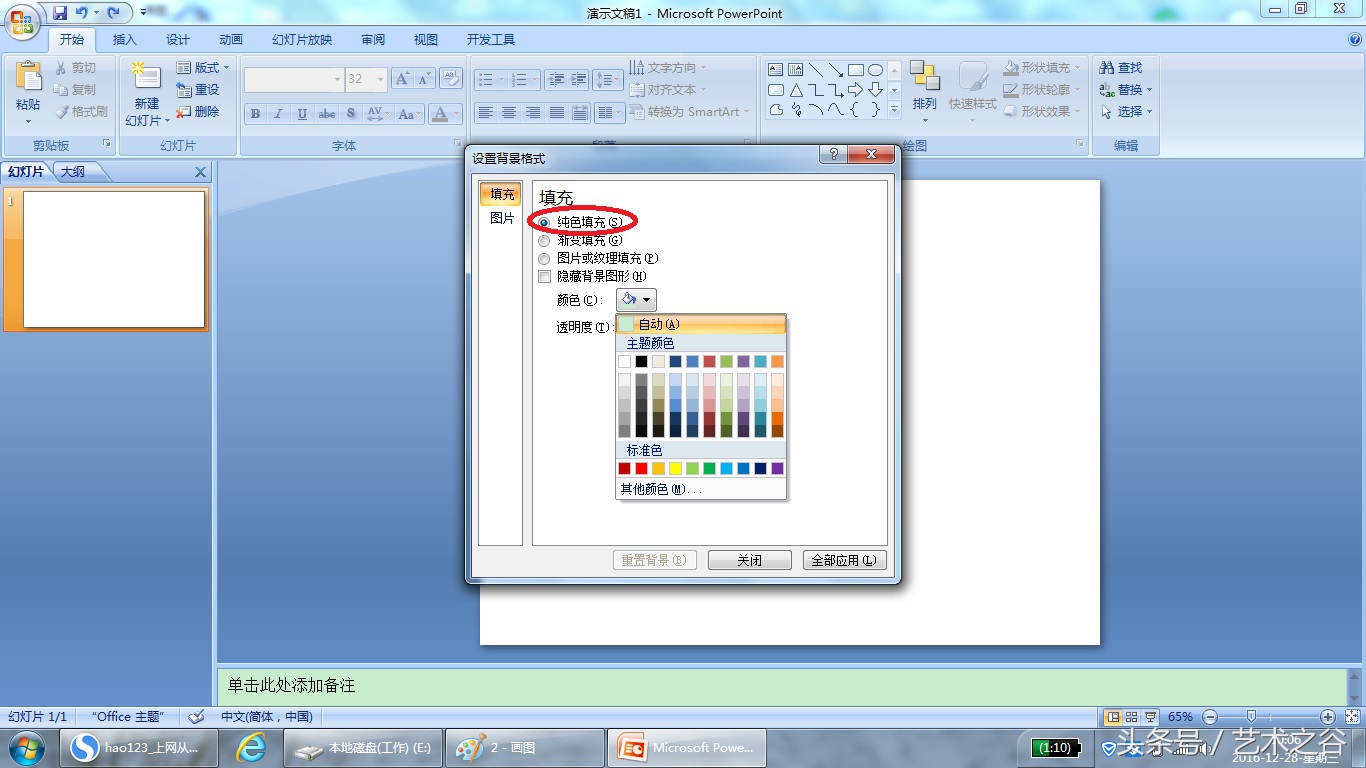Open the 形状填充 dropdown
The width and height of the screenshot is (1366, 768).
point(1042,68)
